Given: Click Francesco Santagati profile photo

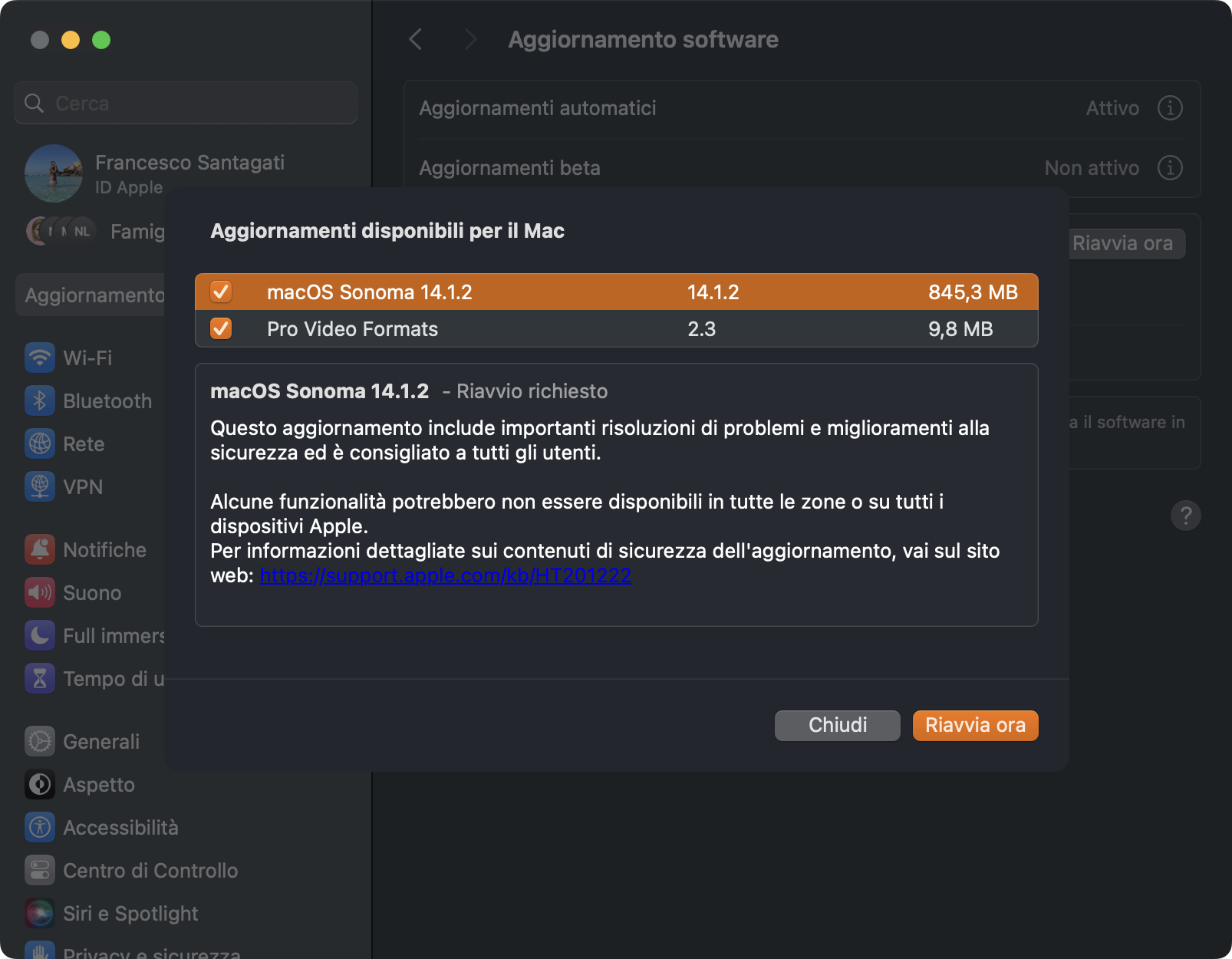Looking at the screenshot, I should tap(54, 173).
